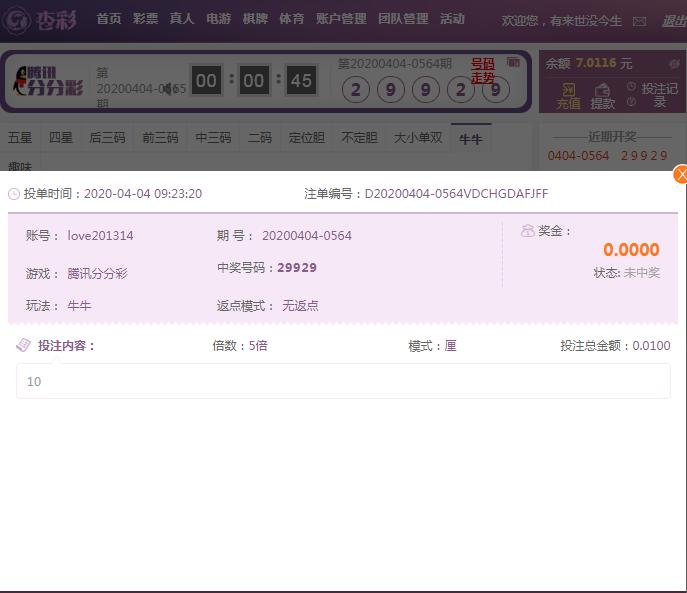The height and width of the screenshot is (593, 687).
Task: Open the 首页 home menu
Action: (109, 19)
